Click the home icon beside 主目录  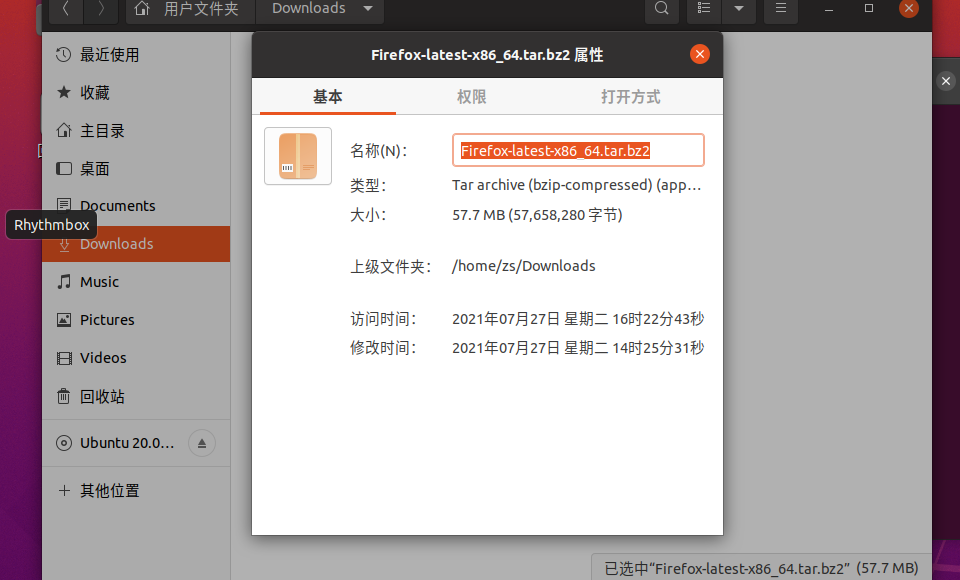(x=64, y=130)
